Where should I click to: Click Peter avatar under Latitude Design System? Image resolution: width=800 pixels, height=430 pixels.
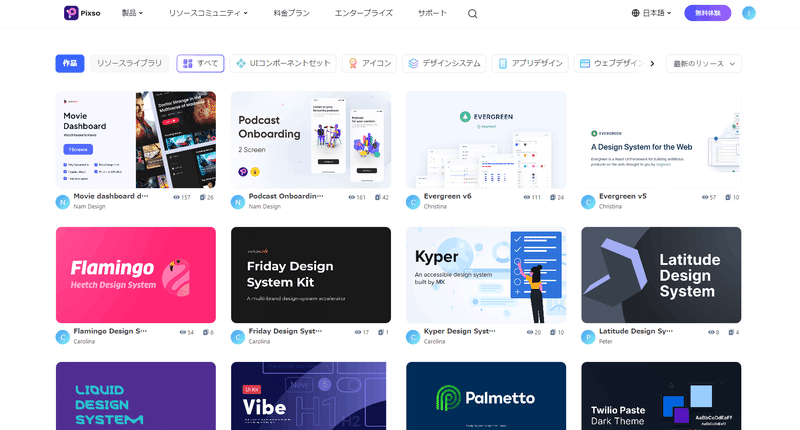tap(588, 337)
